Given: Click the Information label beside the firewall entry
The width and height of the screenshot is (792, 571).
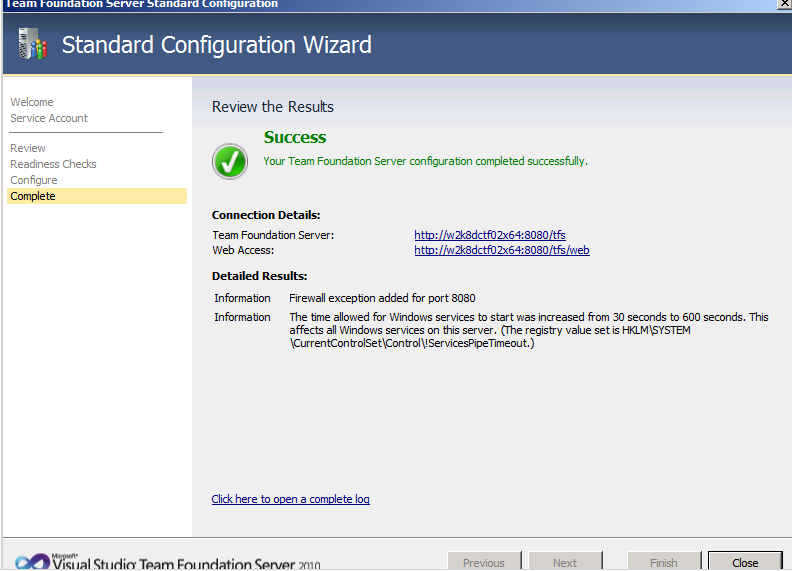Looking at the screenshot, I should tap(242, 298).
